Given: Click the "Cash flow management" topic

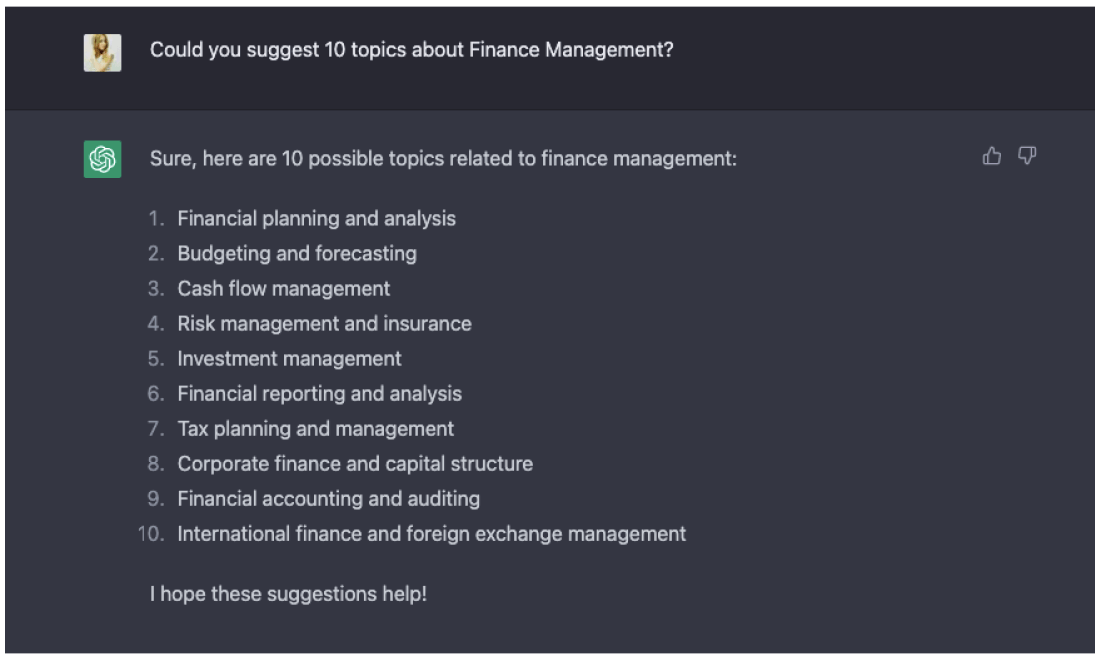Looking at the screenshot, I should (284, 289).
